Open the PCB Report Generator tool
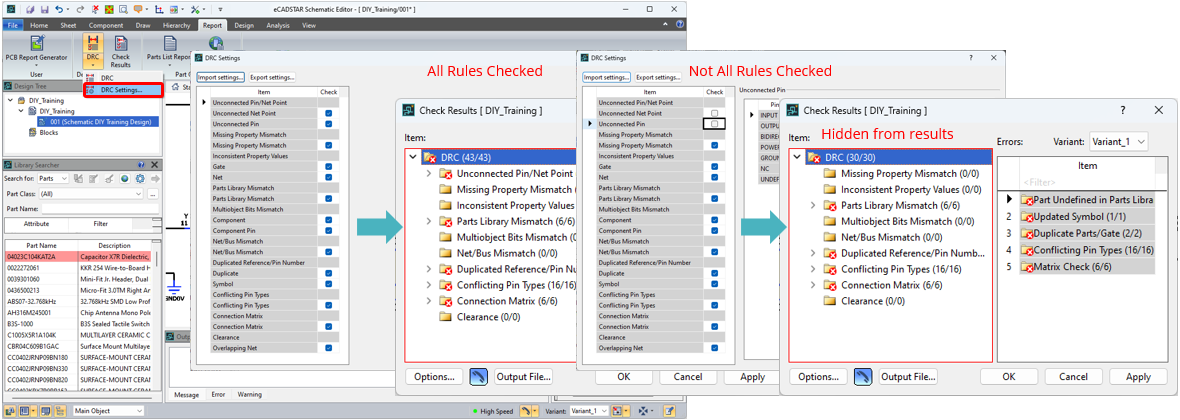Screen dimensions: 1180x420 [x=36, y=50]
